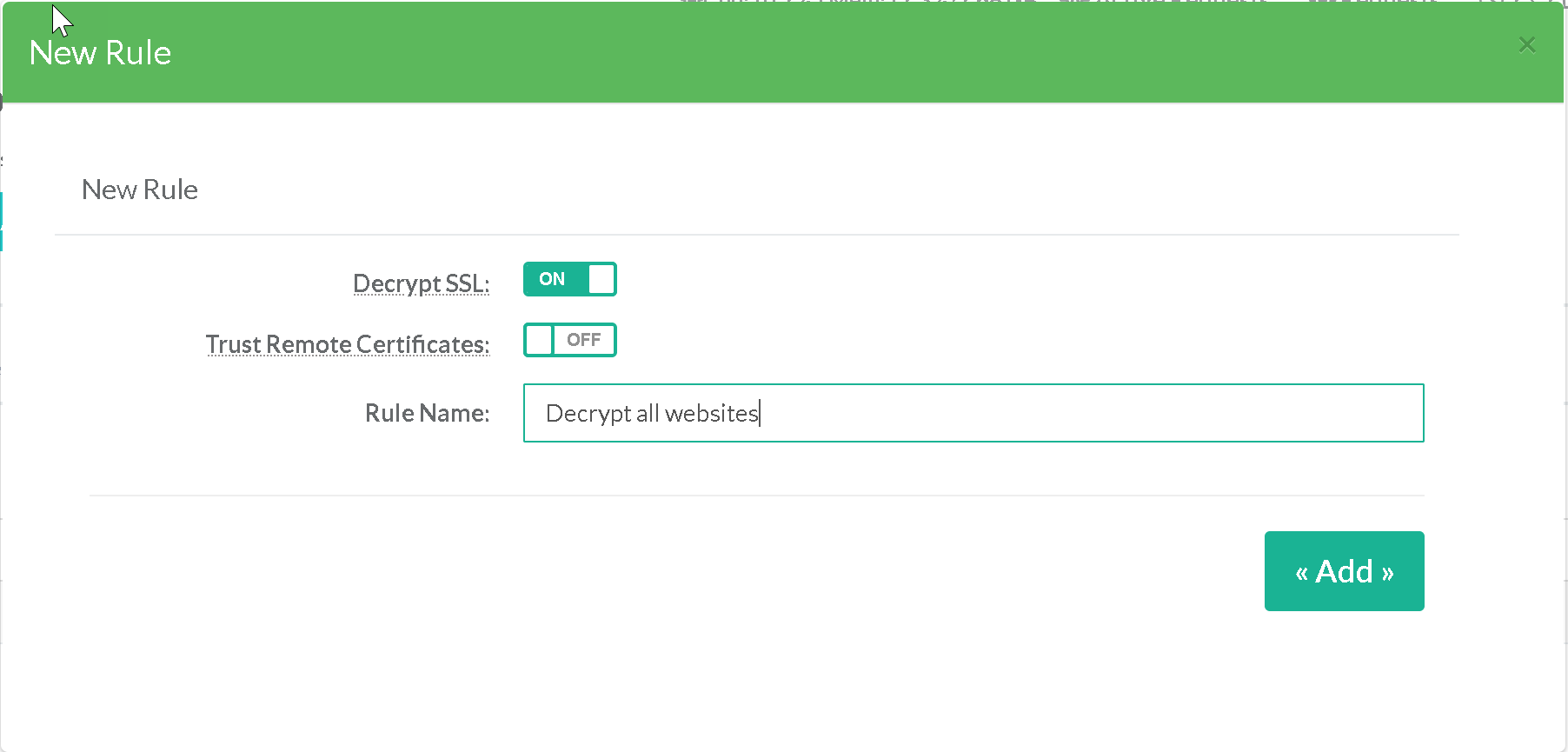Click the word "all" inside Rule Name field
1568x752 pixels.
tap(648, 414)
